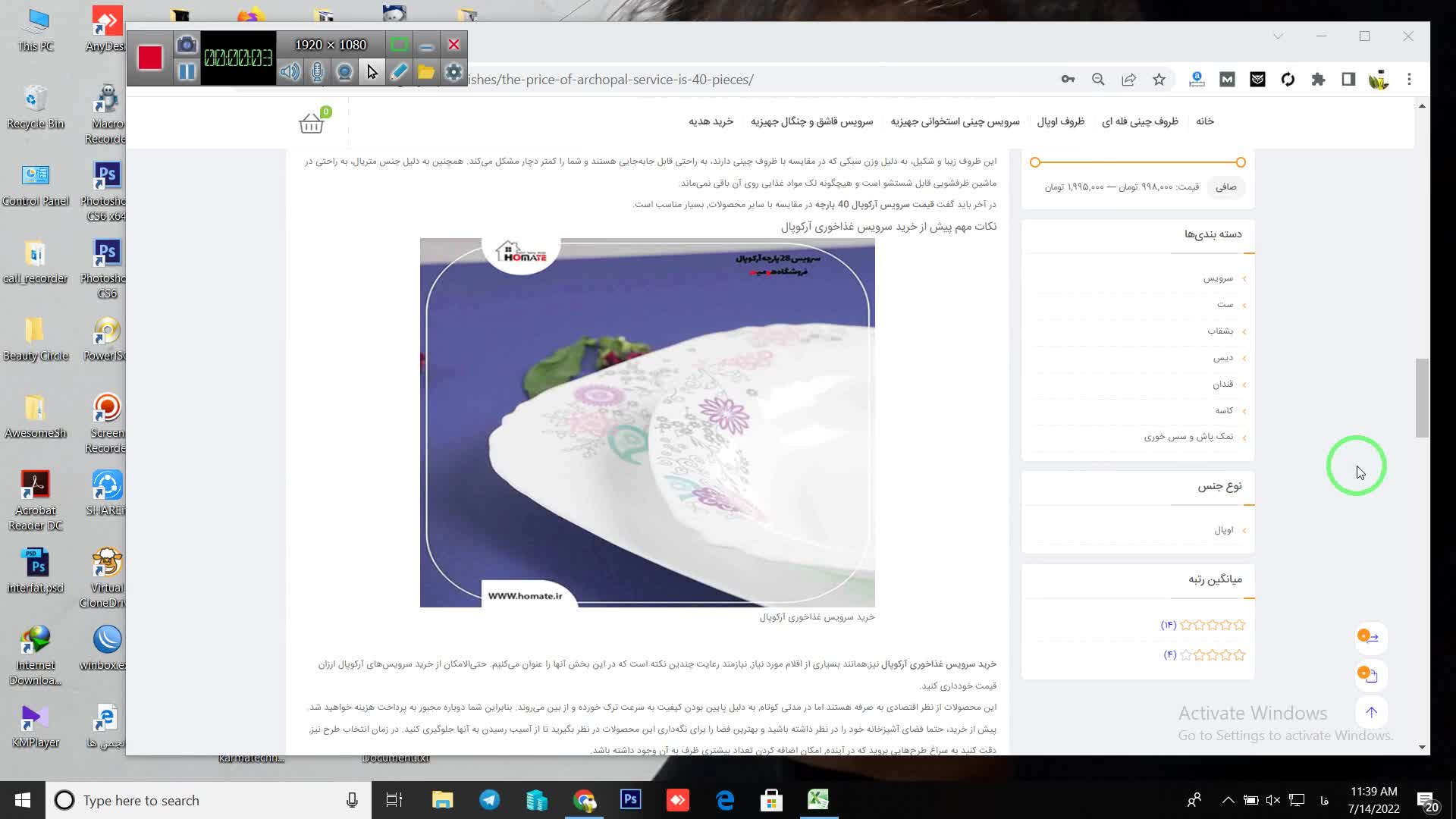
Task: Open the Chrome extensions puzzle icon
Action: coord(1318,80)
